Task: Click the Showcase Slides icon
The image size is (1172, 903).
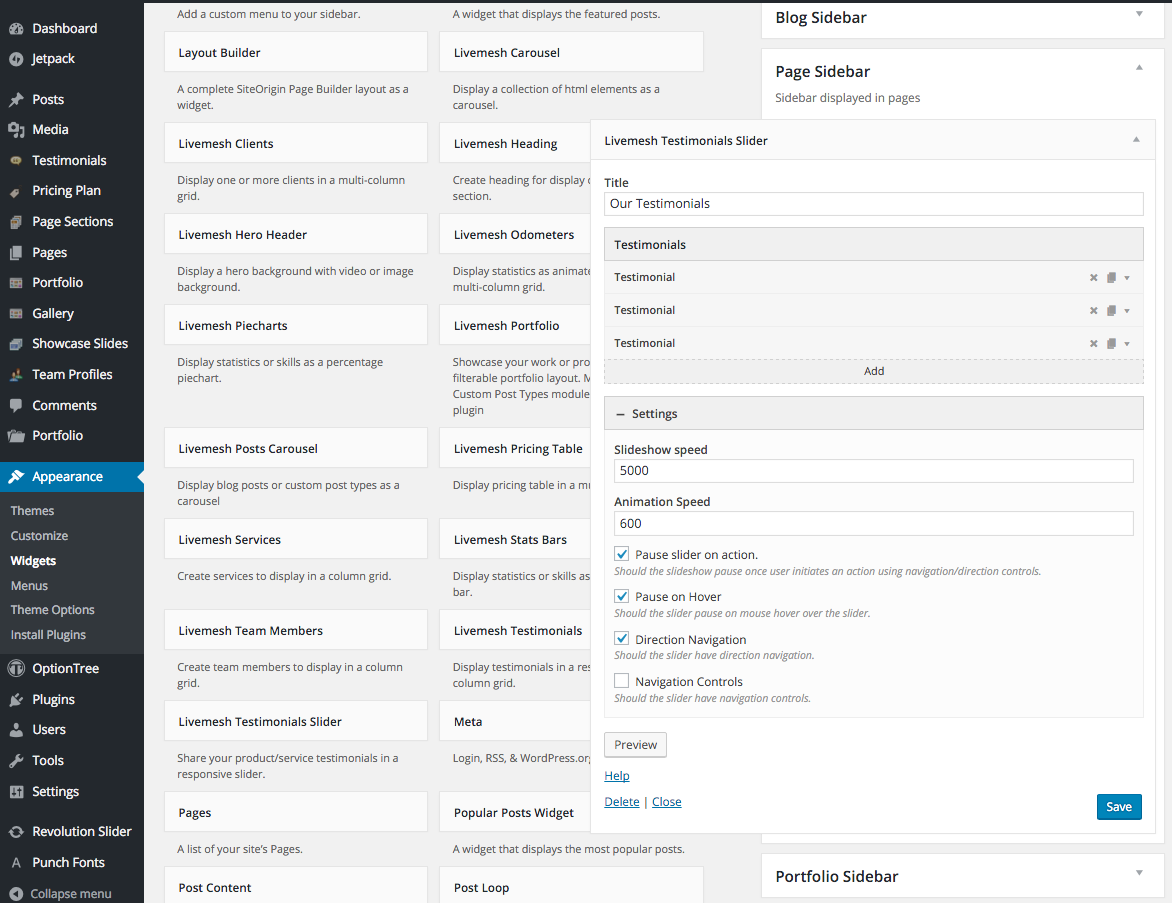Action: 16,344
